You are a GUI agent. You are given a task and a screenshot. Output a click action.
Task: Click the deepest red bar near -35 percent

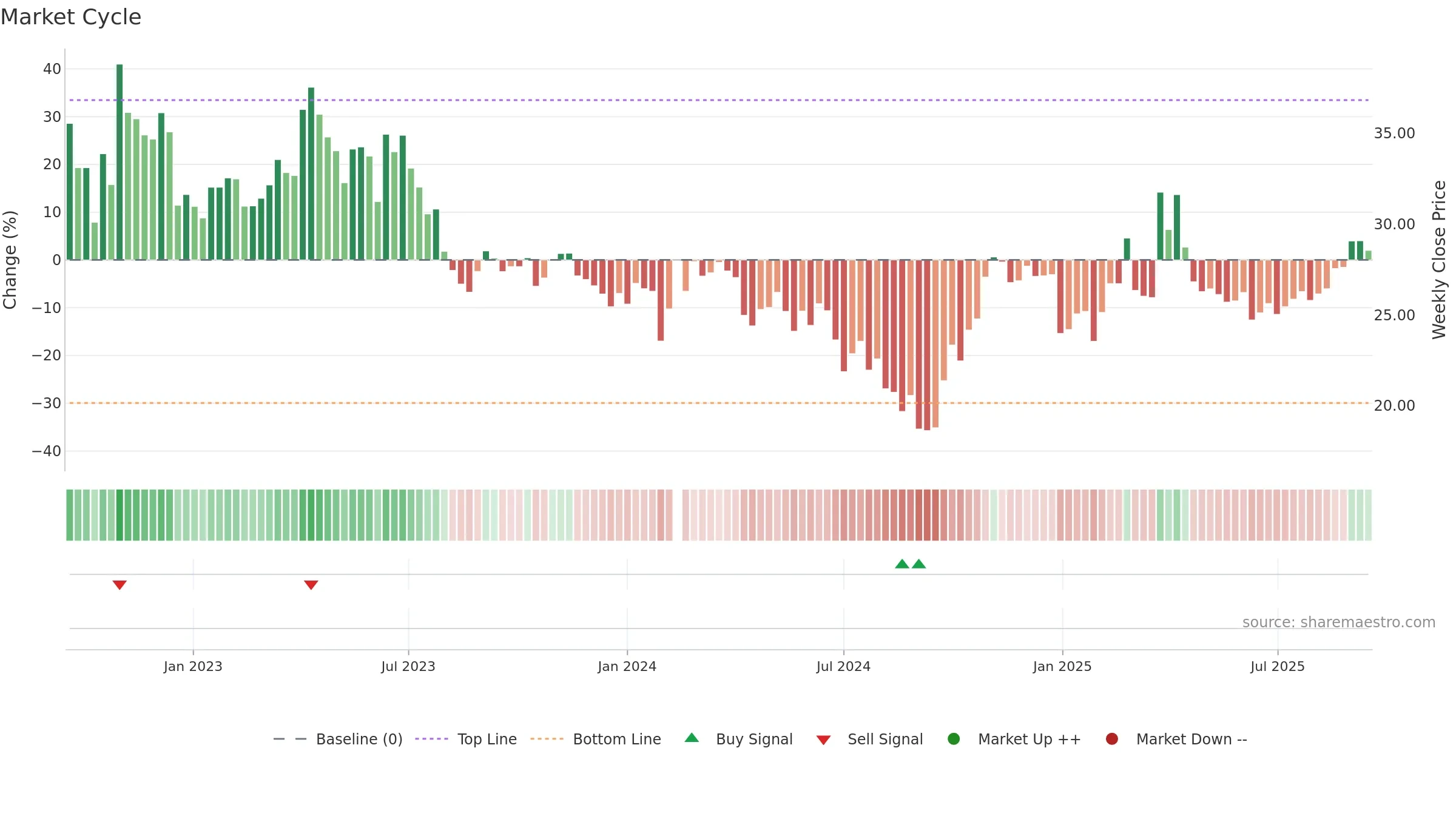(927, 345)
